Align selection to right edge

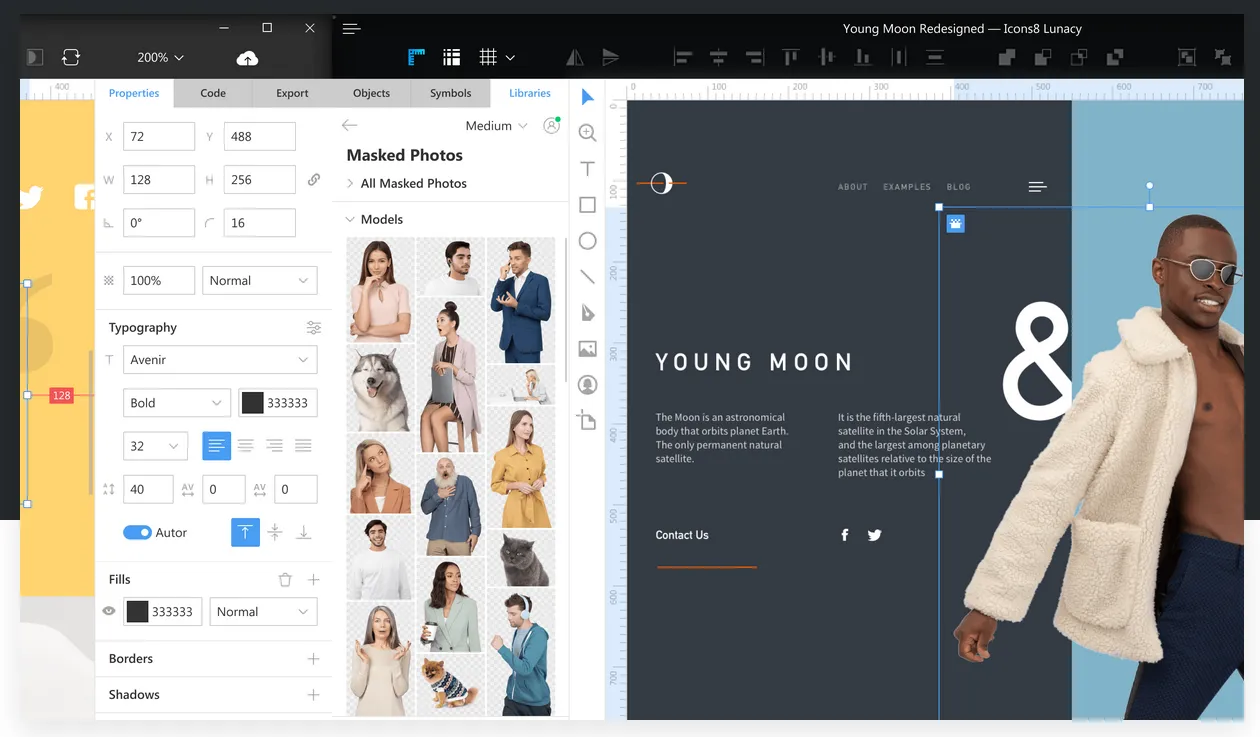tap(755, 58)
